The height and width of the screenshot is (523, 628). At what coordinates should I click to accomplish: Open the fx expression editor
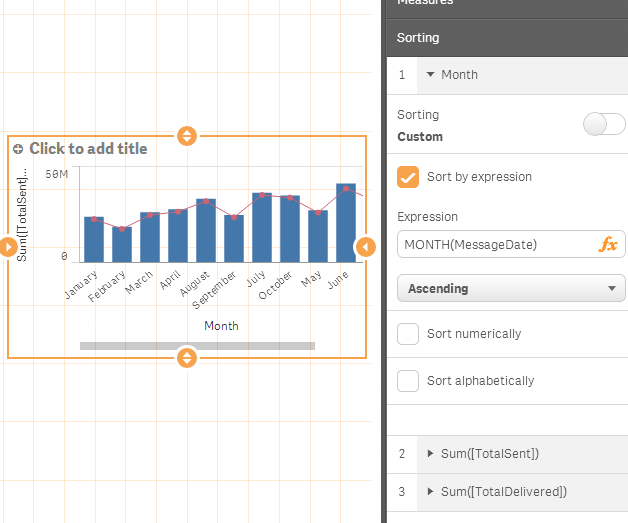pyautogui.click(x=608, y=244)
